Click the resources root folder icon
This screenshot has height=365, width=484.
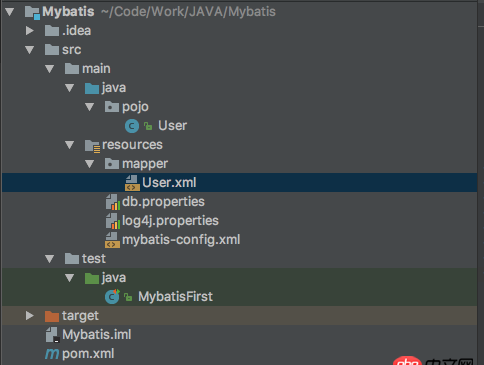(92, 146)
